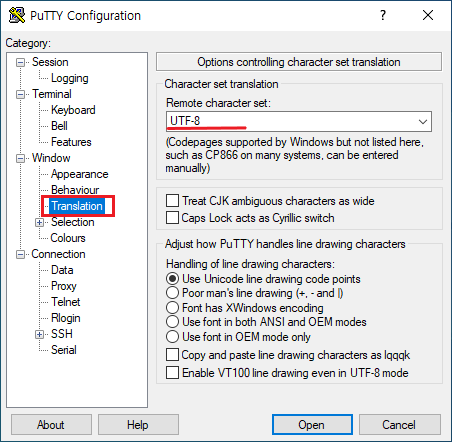The width and height of the screenshot is (452, 442).
Task: Select Logging category
Action: click(69, 78)
